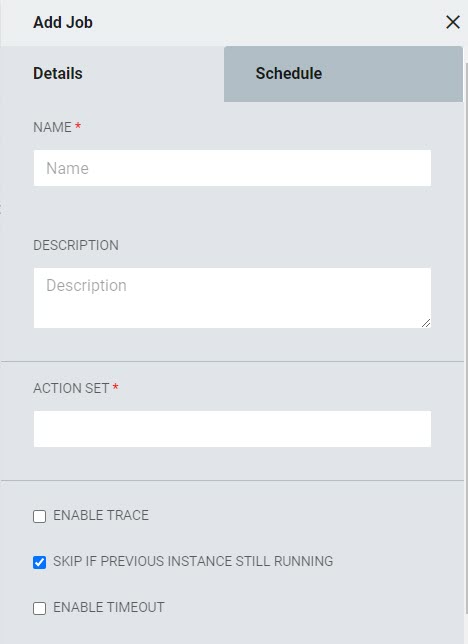Click the Add Job panel title
The height and width of the screenshot is (644, 468).
tap(63, 23)
